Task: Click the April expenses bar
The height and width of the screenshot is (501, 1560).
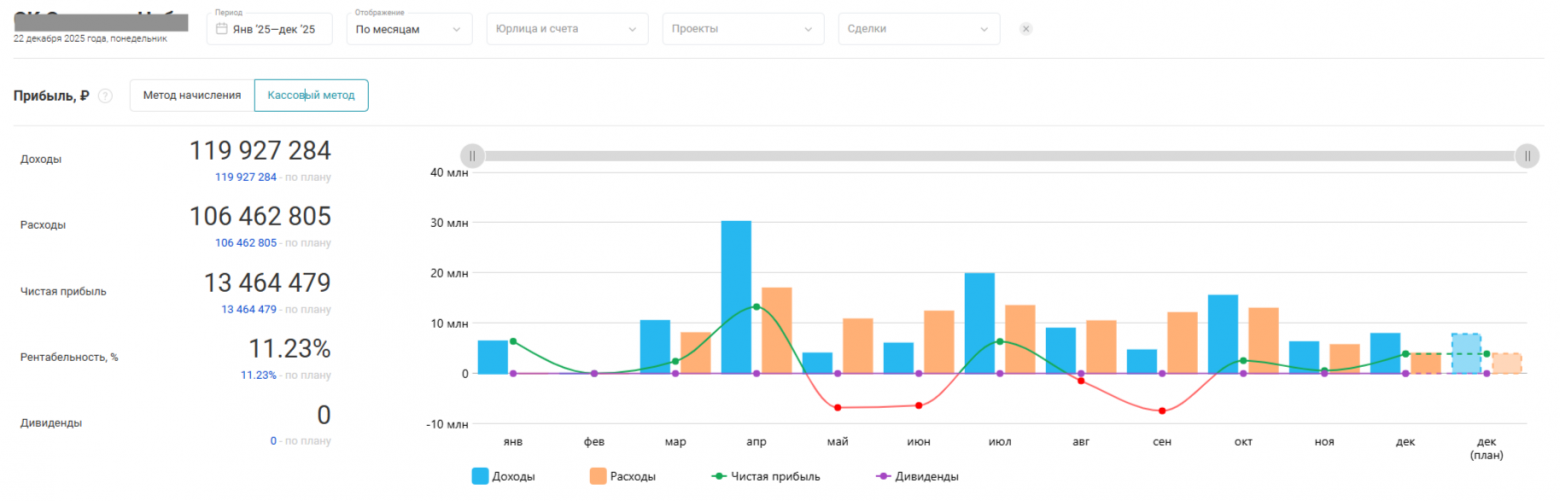Action: pos(777,331)
